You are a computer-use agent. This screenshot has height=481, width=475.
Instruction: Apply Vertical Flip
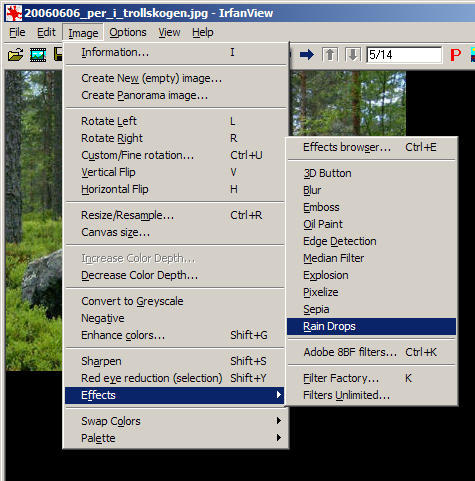coord(176,172)
